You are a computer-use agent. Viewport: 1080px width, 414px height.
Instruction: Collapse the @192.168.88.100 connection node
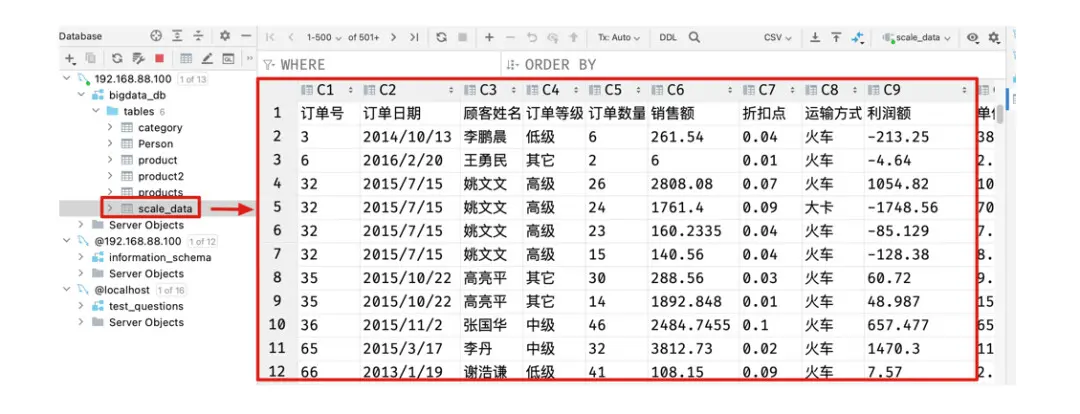[x=67, y=241]
